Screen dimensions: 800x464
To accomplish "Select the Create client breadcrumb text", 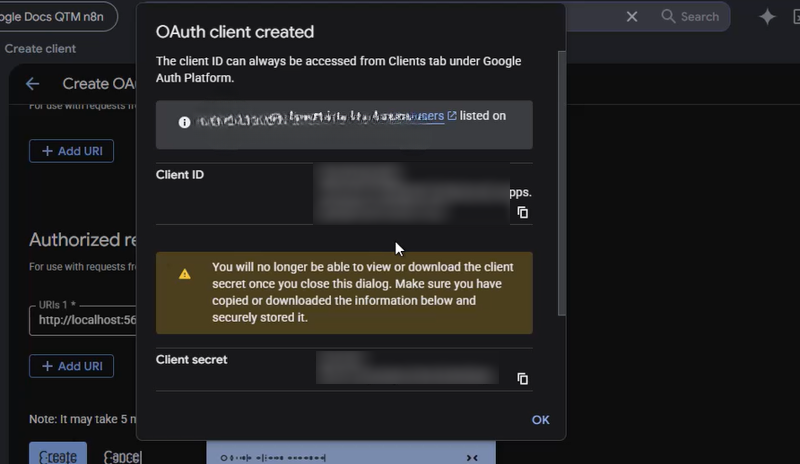I will pos(40,48).
